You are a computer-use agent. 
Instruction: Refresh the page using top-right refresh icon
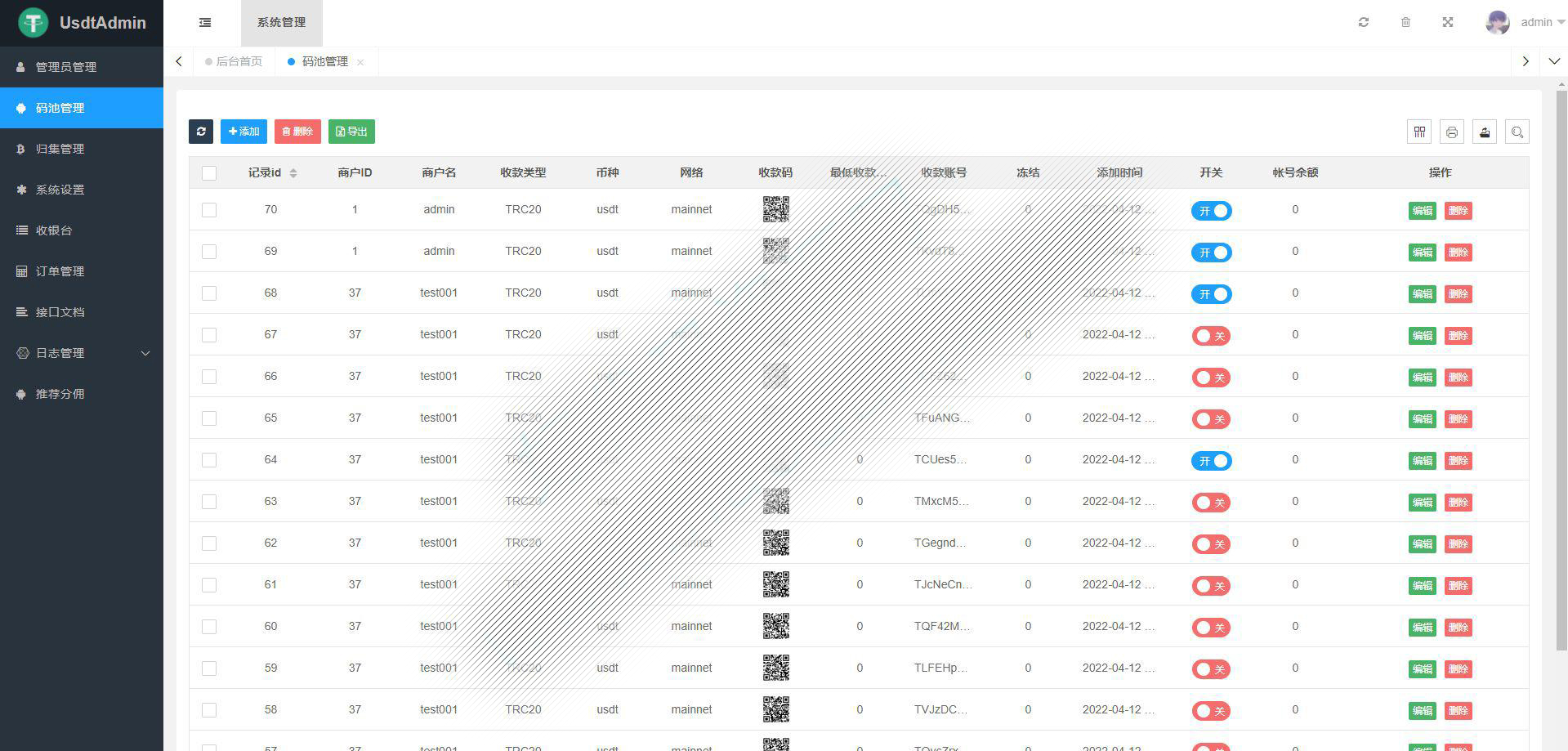click(1364, 22)
